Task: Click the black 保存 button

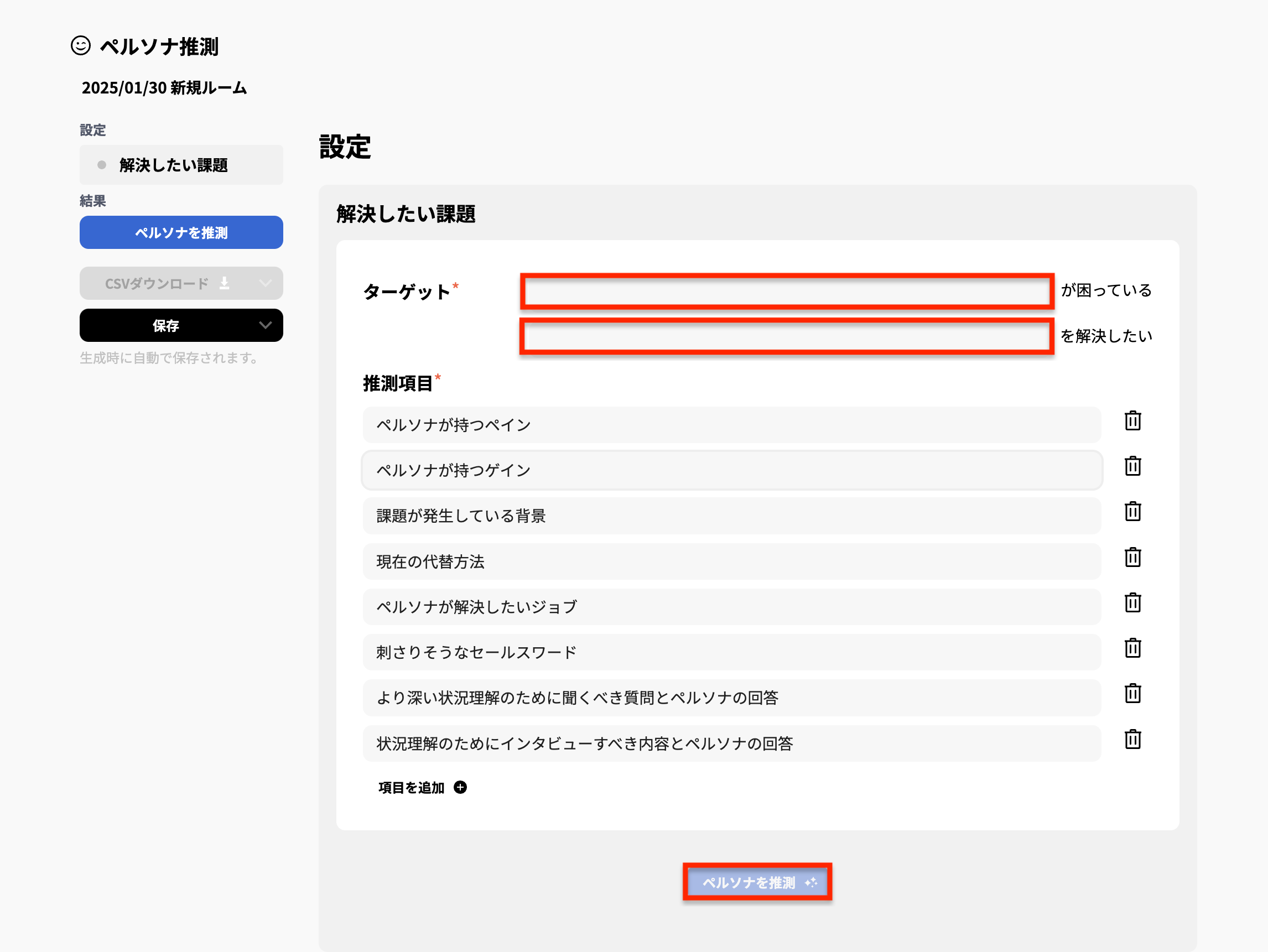Action: pyautogui.click(x=164, y=326)
